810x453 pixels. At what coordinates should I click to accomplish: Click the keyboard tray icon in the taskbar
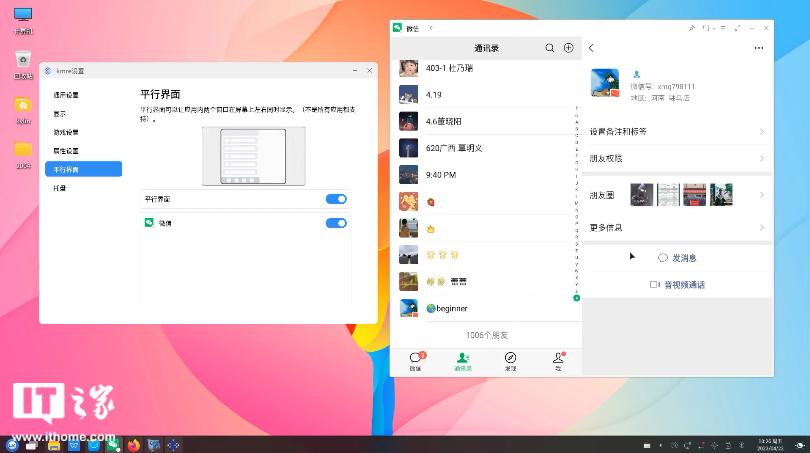tap(647, 445)
